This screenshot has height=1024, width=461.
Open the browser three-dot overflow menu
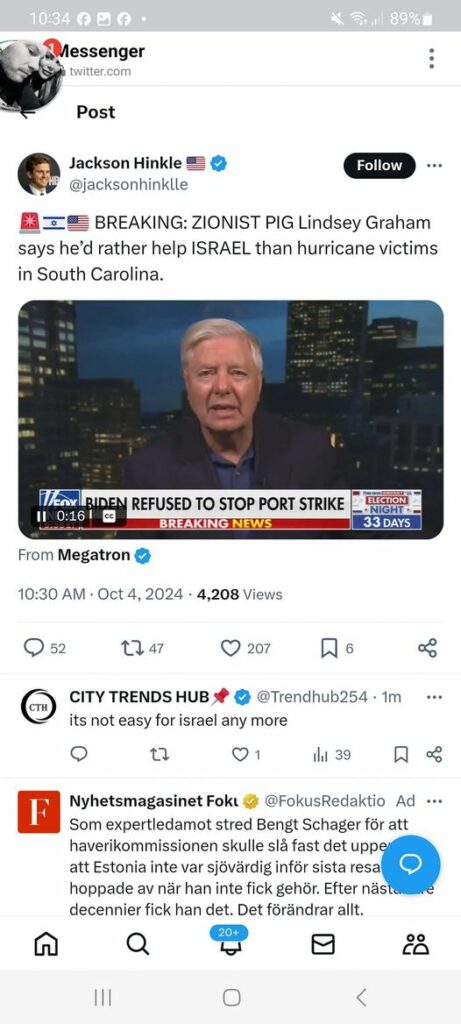pos(432,58)
